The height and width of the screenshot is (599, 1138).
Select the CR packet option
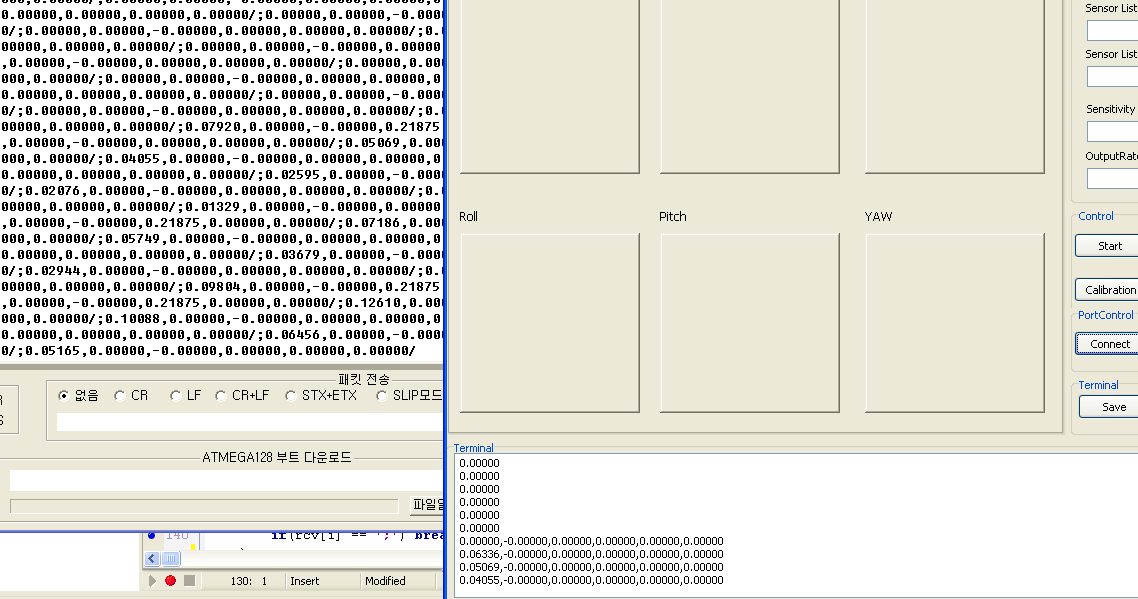coord(120,396)
